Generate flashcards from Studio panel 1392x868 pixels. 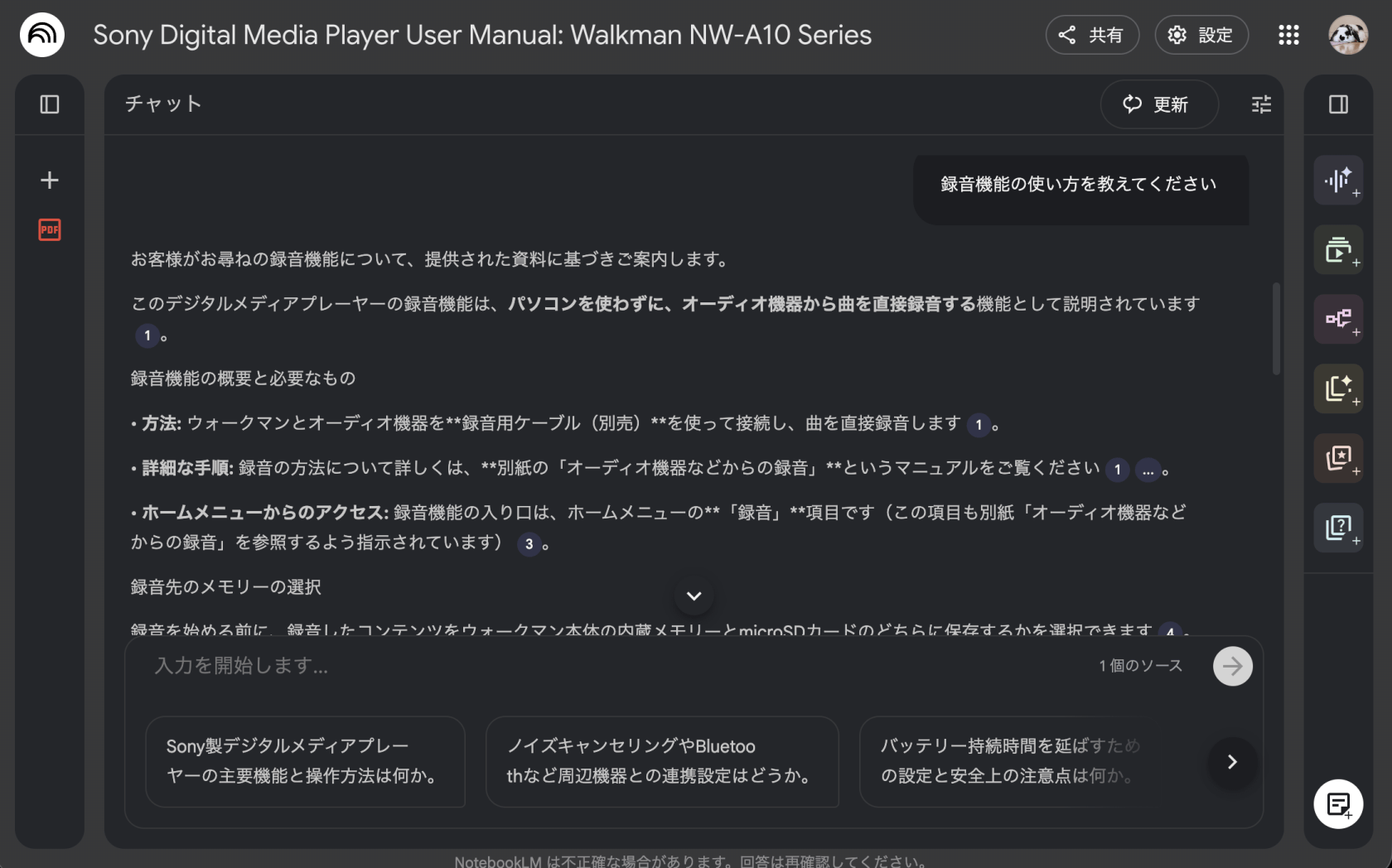click(x=1338, y=458)
